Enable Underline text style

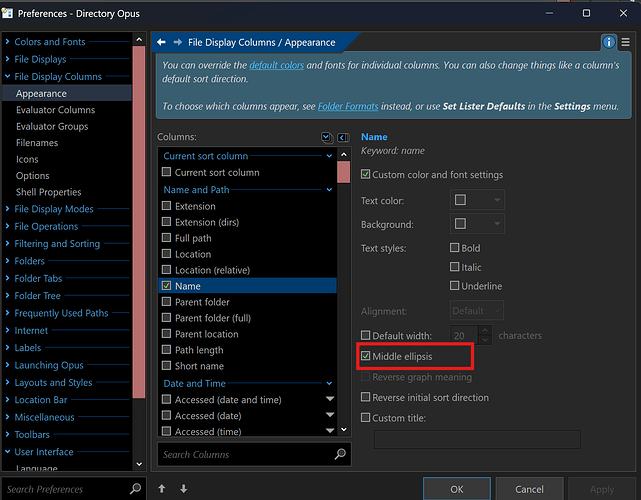click(454, 285)
